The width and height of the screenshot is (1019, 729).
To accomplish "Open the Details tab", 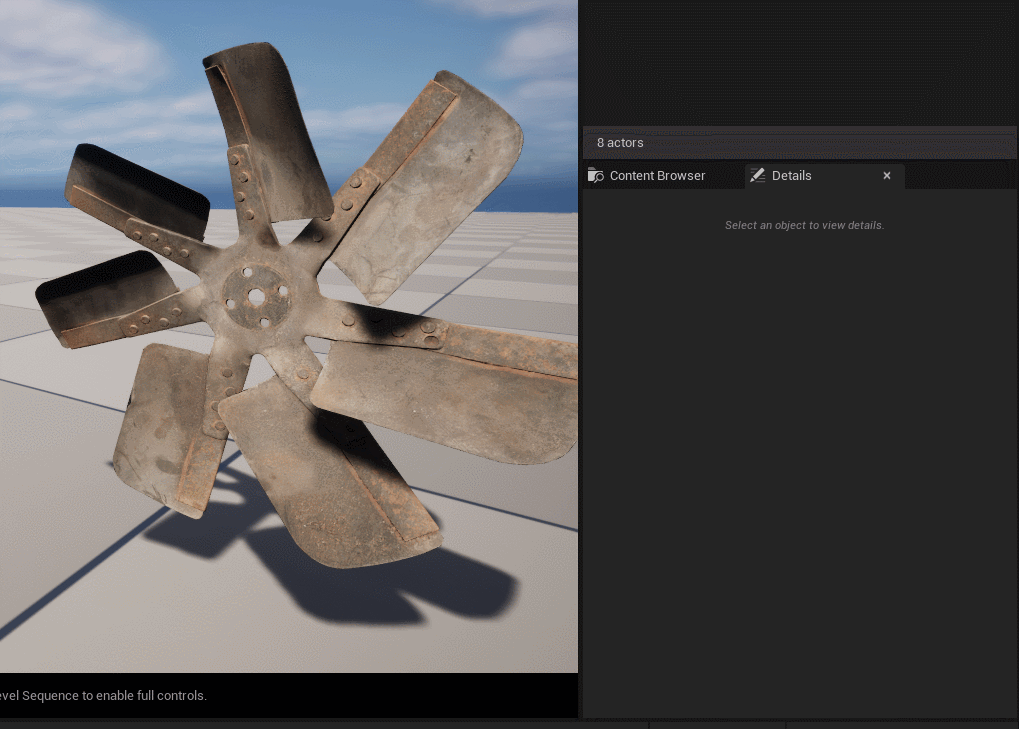I will (824, 175).
